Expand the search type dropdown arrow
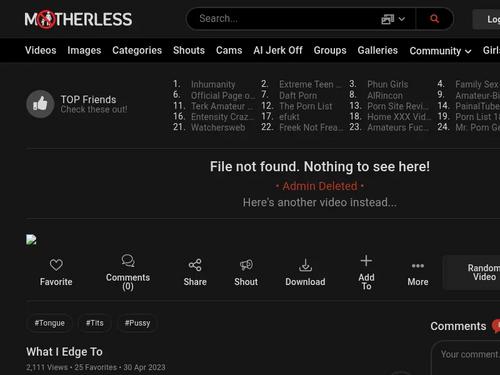 (402, 19)
